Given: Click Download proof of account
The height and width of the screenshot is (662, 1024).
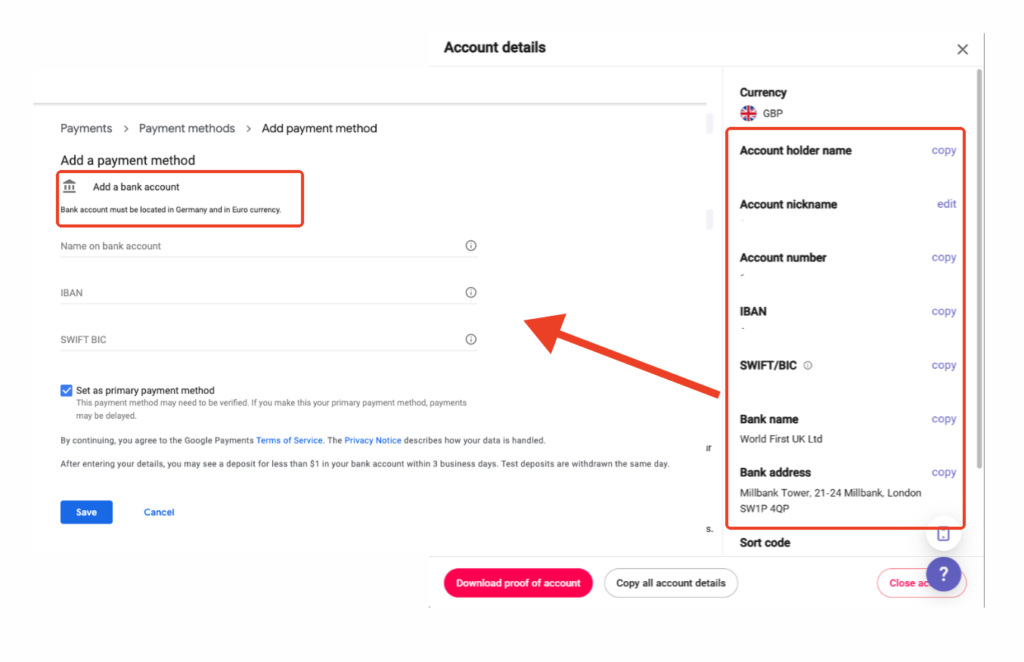Looking at the screenshot, I should tap(518, 583).
